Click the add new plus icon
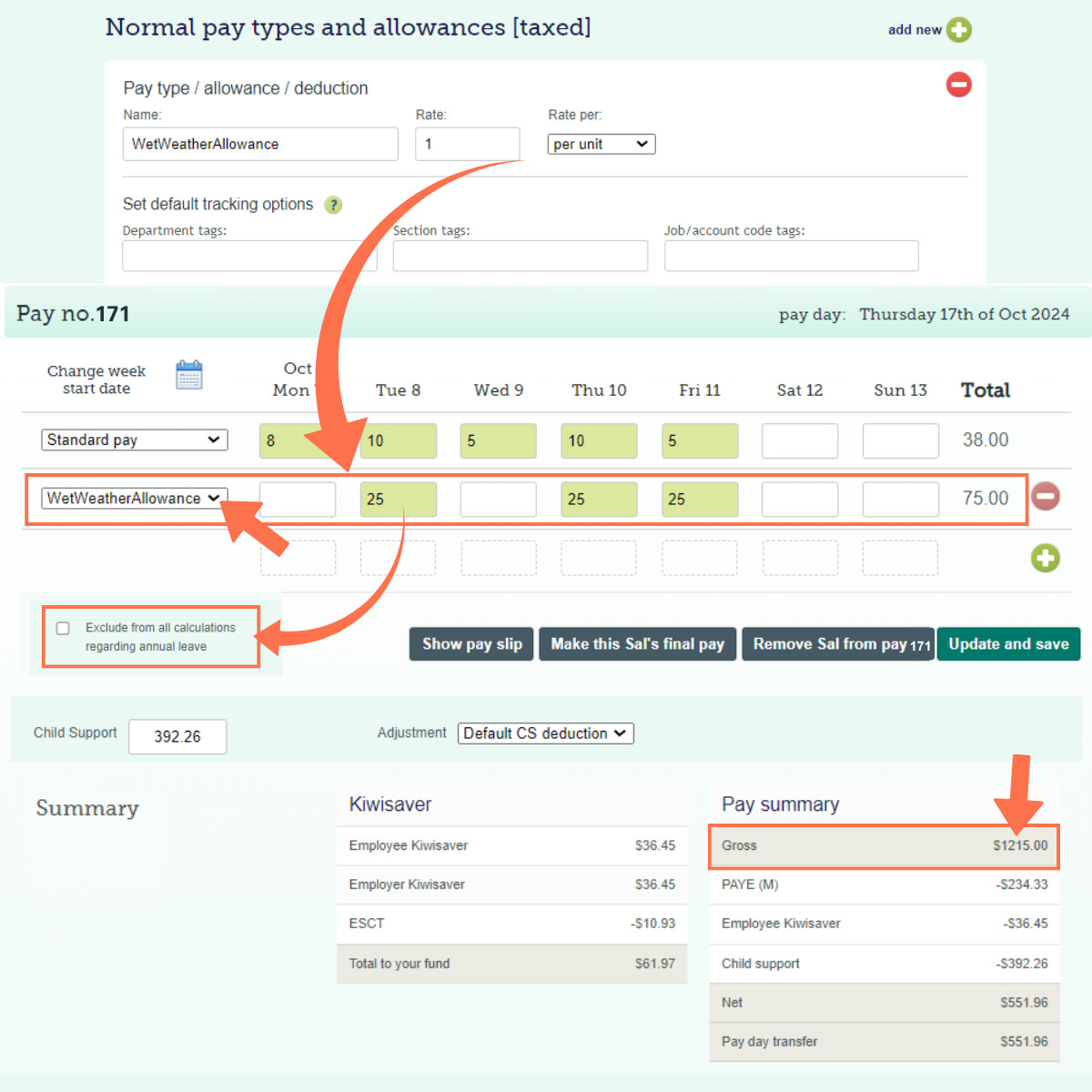 click(959, 29)
